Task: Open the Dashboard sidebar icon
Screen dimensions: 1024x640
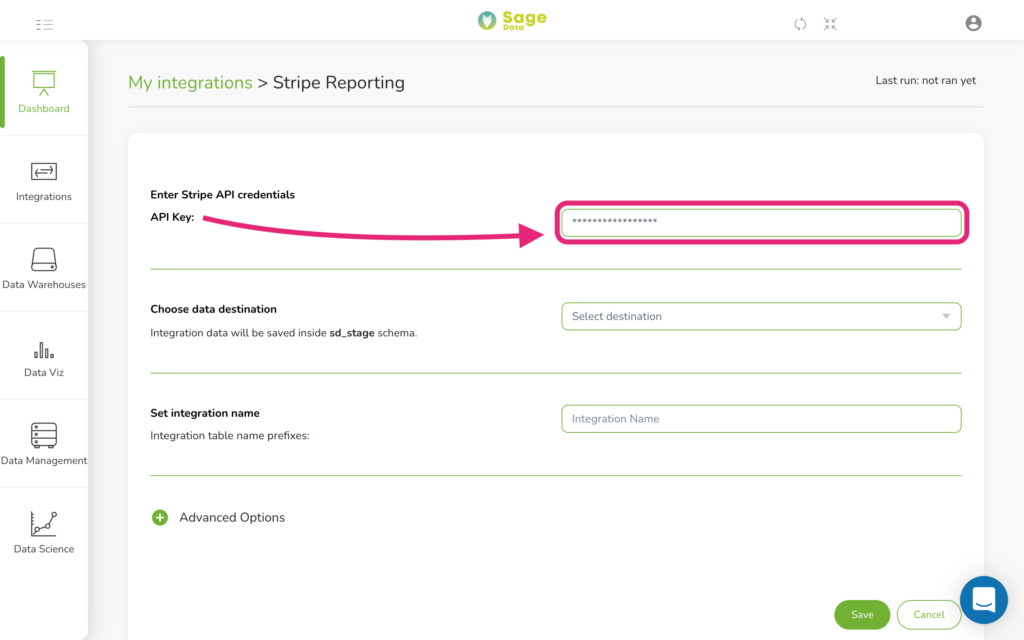Action: click(x=44, y=83)
